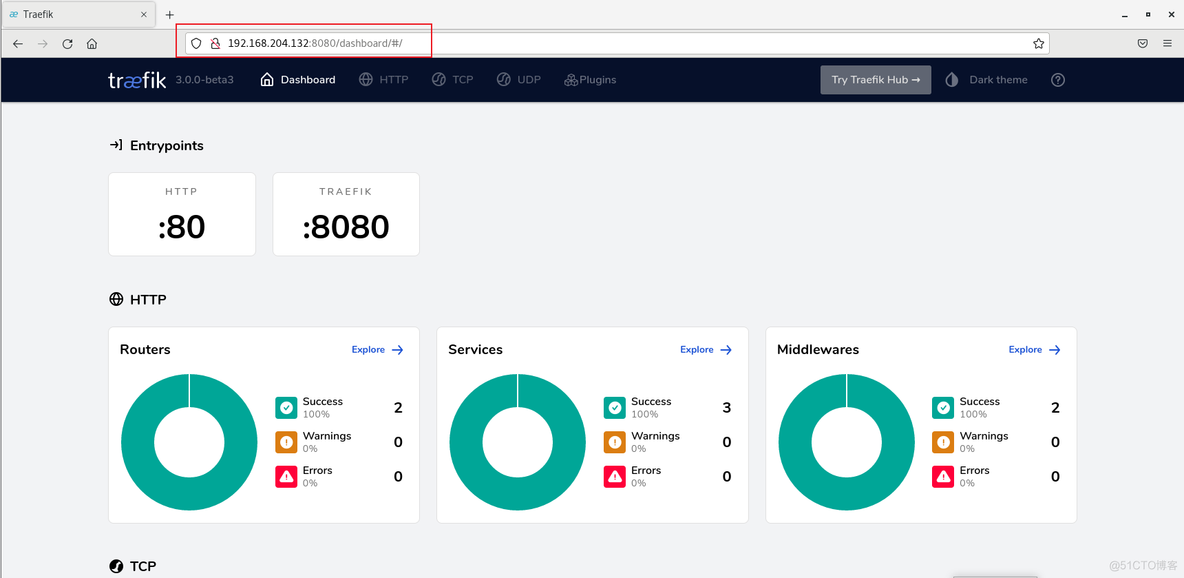This screenshot has height=578, width=1184.
Task: Explore the Routers details
Action: (377, 350)
